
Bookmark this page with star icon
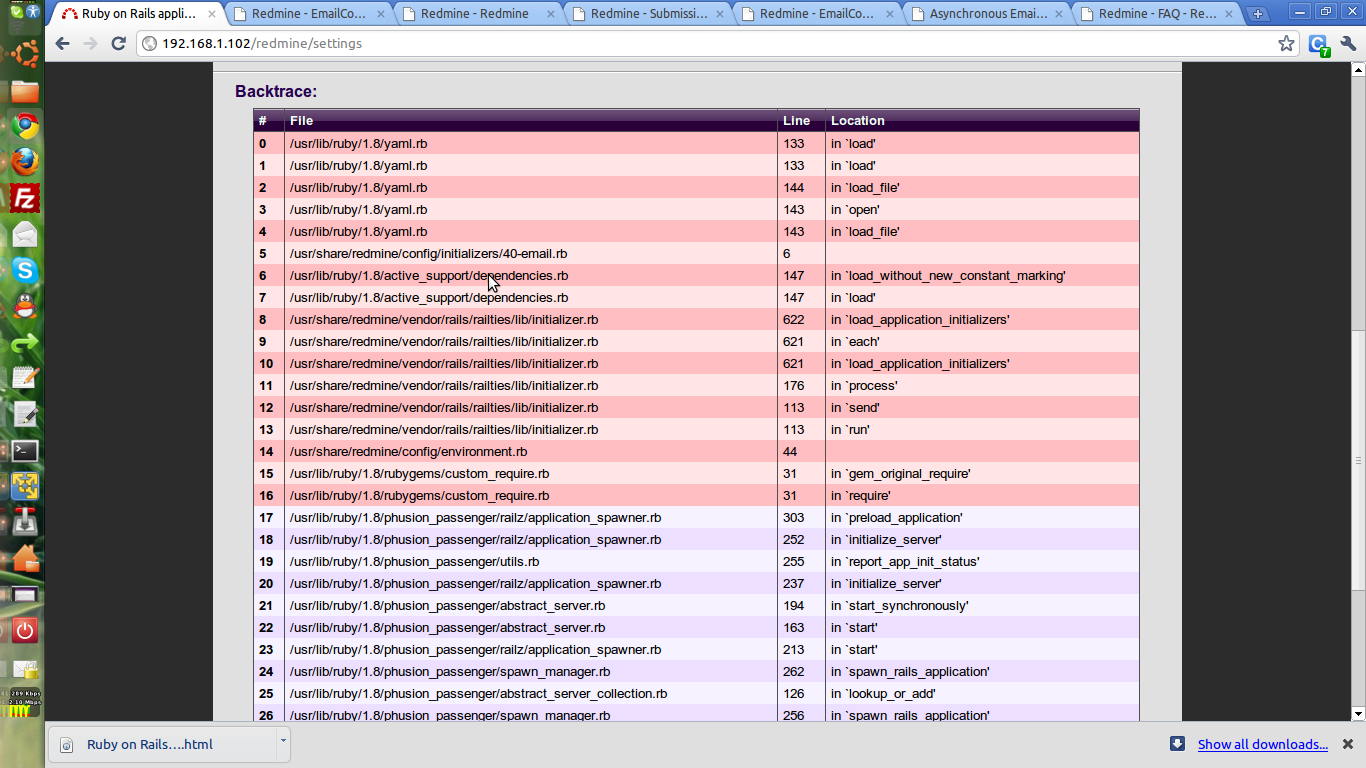coord(1286,44)
